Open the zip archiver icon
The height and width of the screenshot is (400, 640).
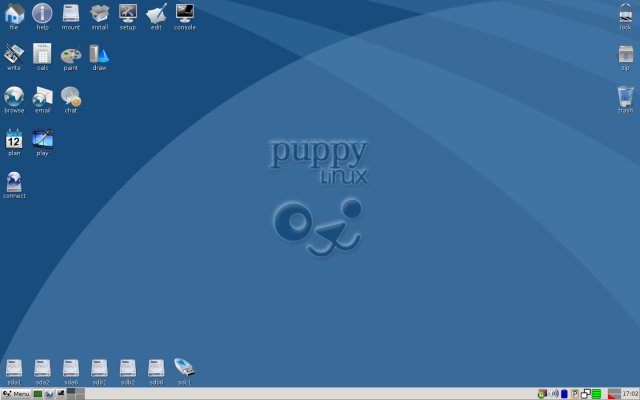click(625, 58)
